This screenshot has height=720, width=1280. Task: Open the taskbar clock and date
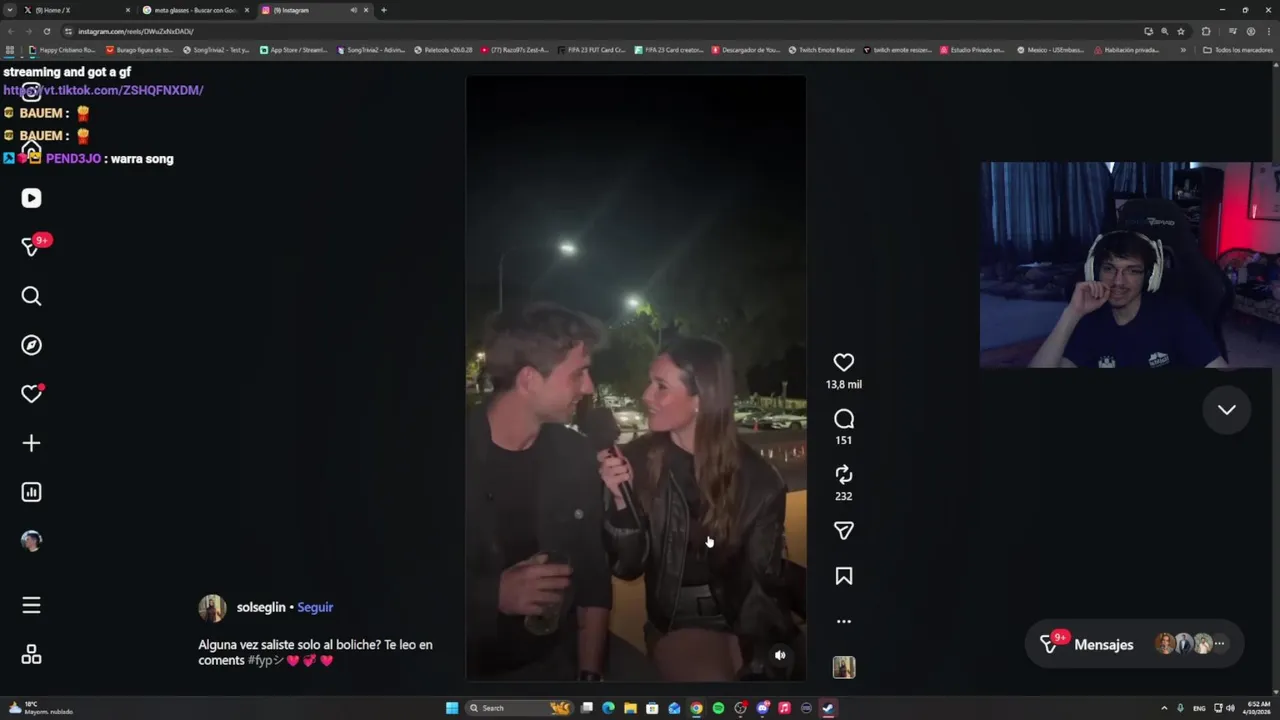click(x=1258, y=708)
